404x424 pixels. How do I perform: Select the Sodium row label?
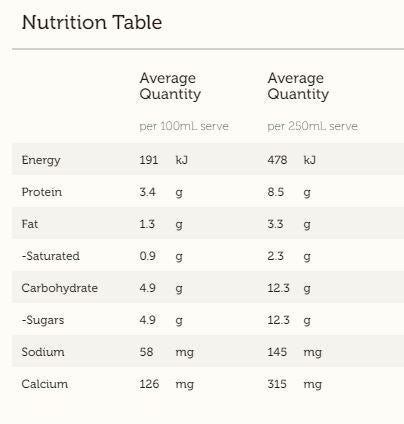coord(43,352)
